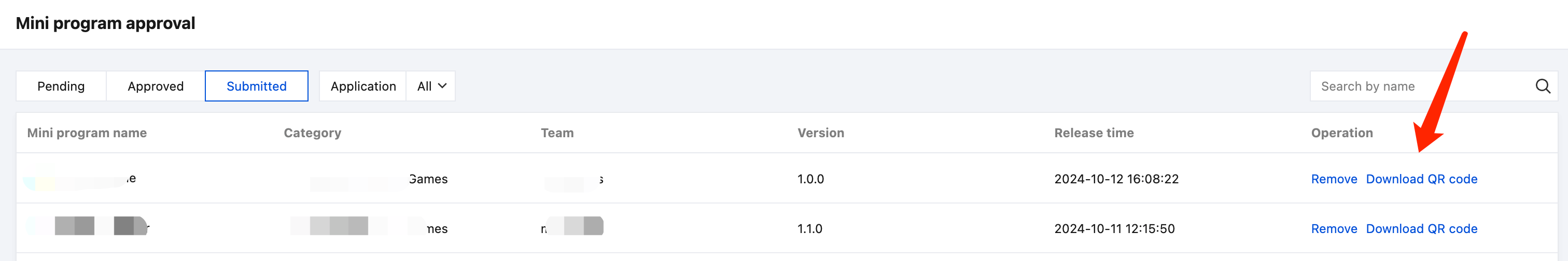Remove the version 1.0.0 mini program
The height and width of the screenshot is (261, 1568).
1334,179
